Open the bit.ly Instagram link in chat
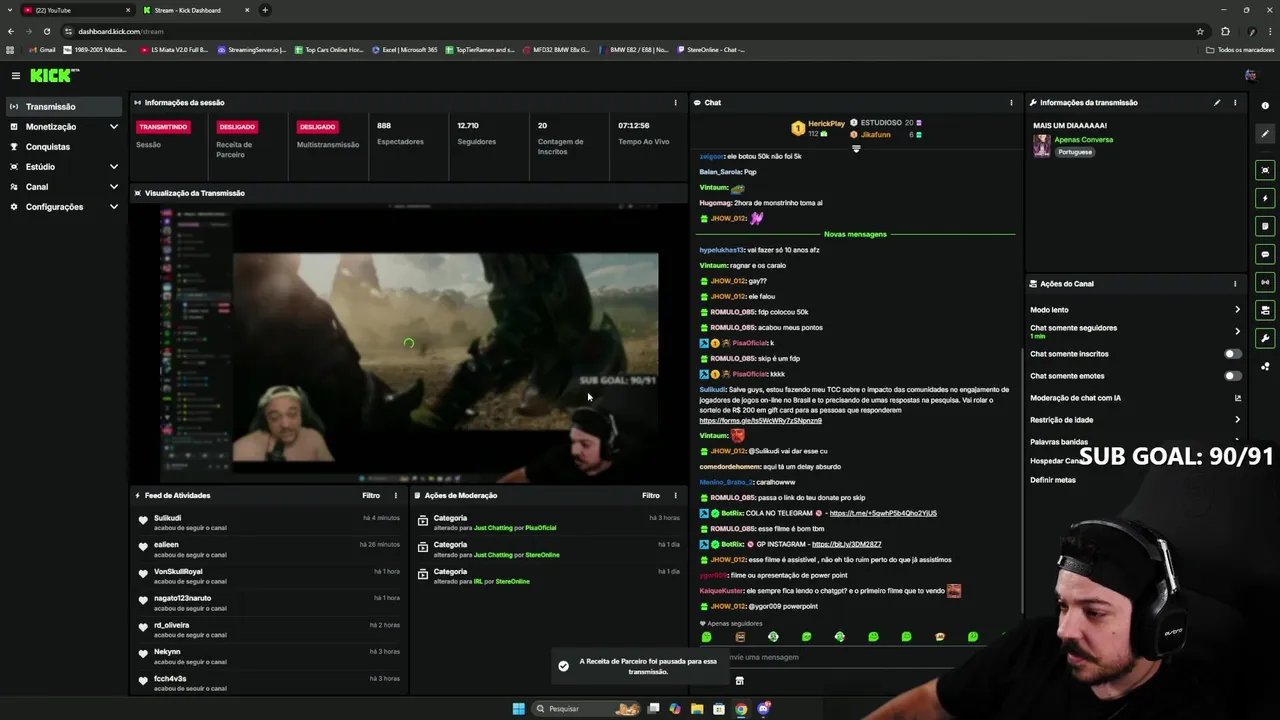This screenshot has width=1280, height=720. point(846,544)
